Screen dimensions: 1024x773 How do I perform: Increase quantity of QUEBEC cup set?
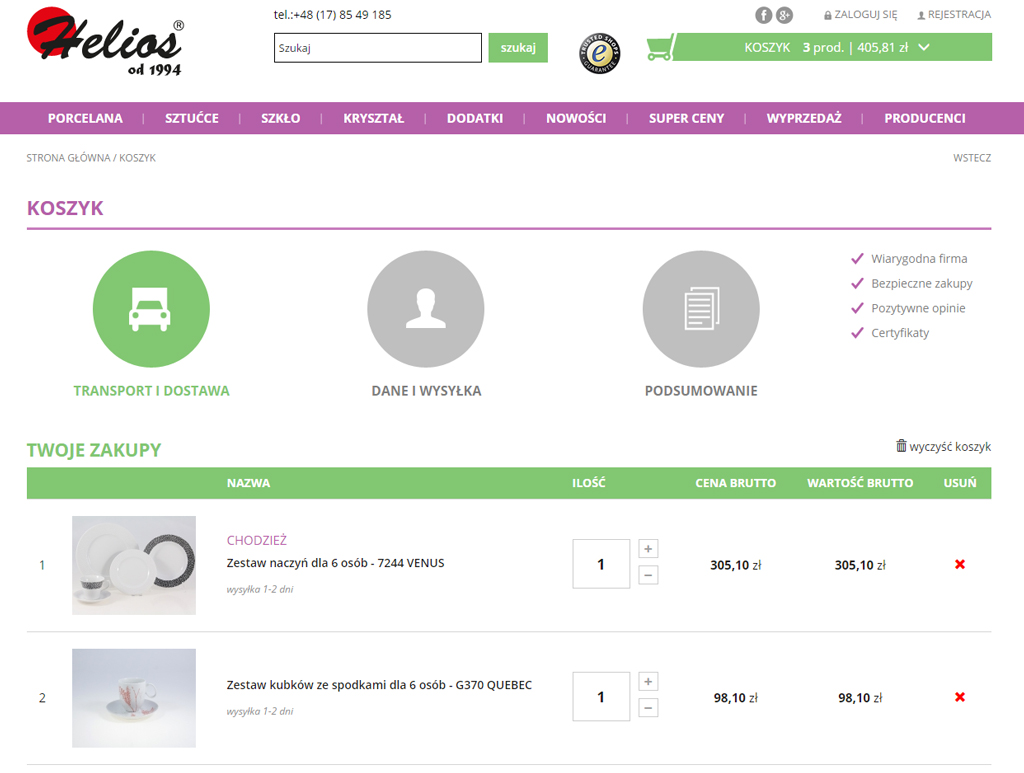tap(648, 682)
